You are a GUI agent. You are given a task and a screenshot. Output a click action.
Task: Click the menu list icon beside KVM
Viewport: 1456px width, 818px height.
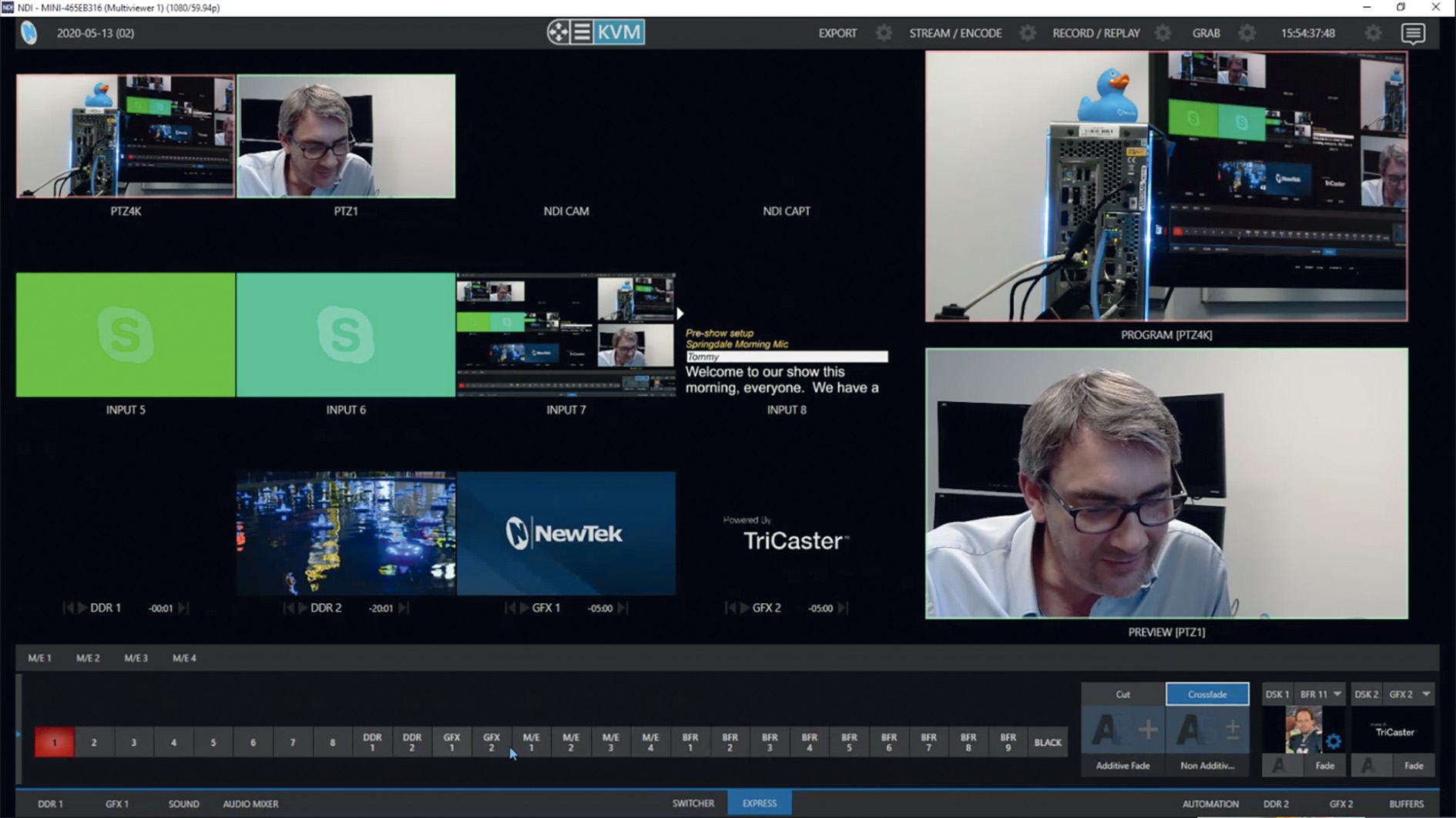(x=582, y=32)
